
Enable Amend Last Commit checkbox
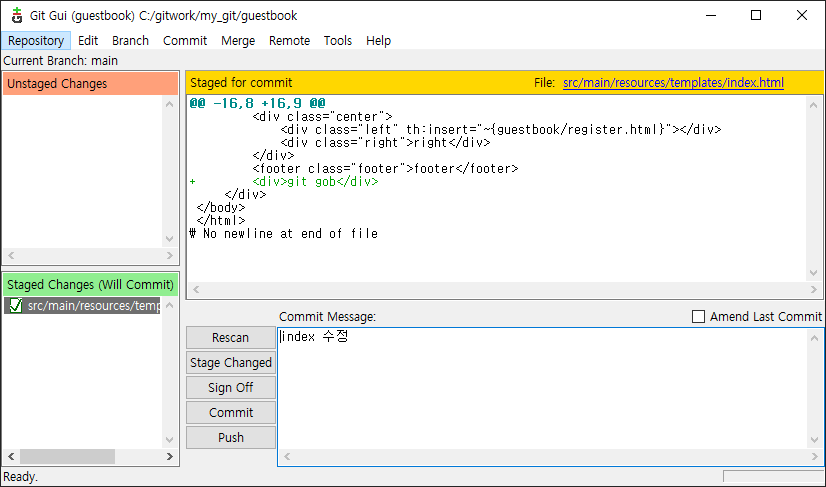[698, 317]
